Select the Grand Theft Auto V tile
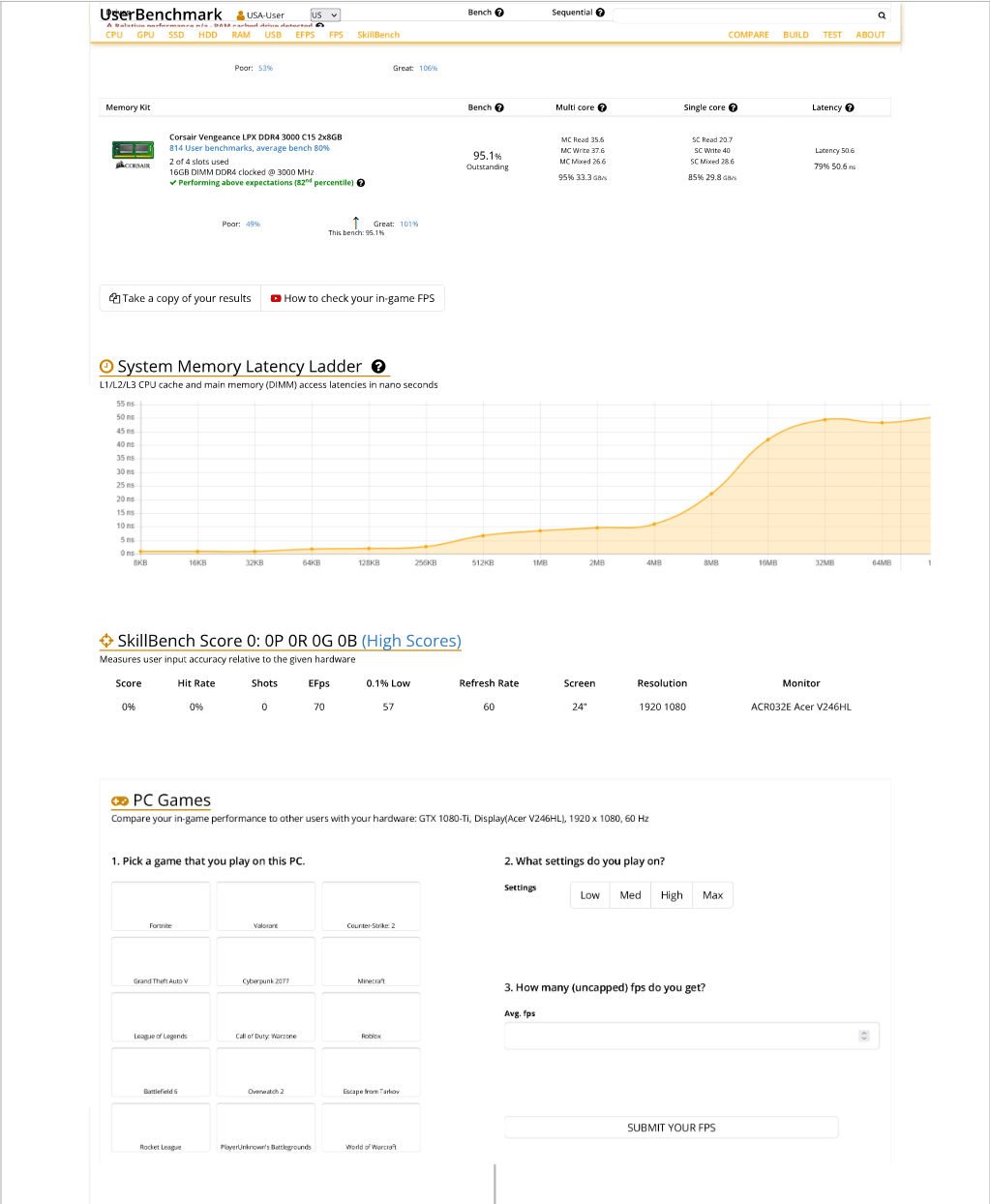Image resolution: width=990 pixels, height=1204 pixels. [x=161, y=962]
